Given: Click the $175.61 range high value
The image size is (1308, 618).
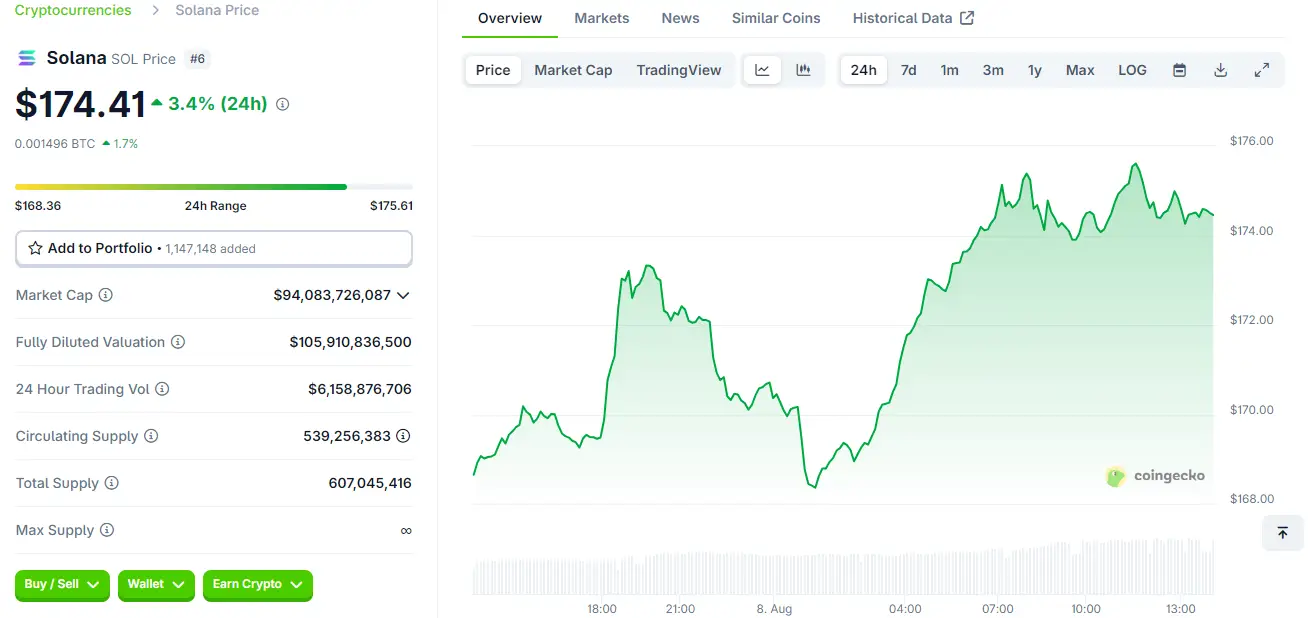Looking at the screenshot, I should (x=391, y=206).
